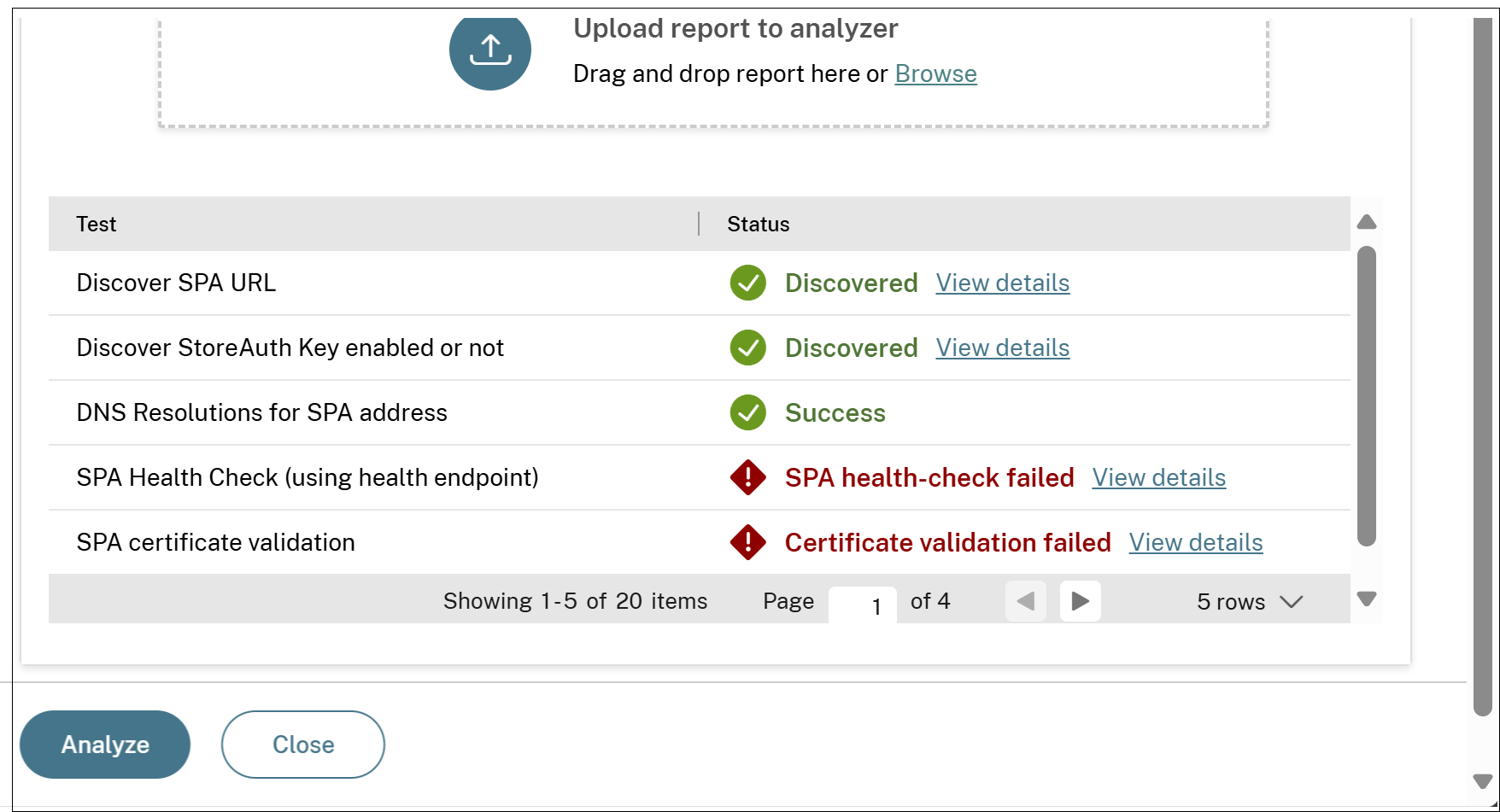Select 'DNS Resolutions for SPA address' text

pyautogui.click(x=261, y=412)
